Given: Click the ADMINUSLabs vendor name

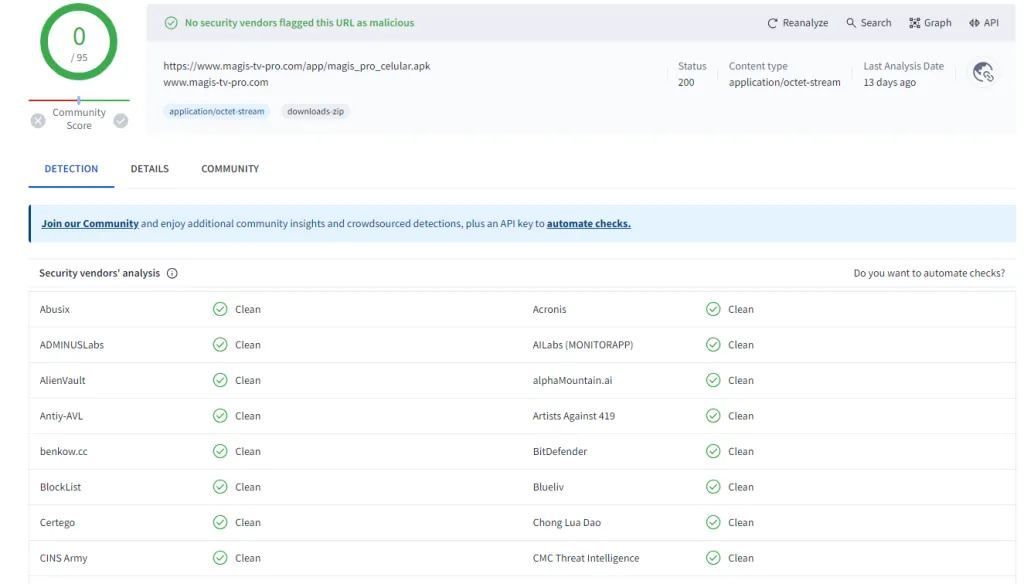Looking at the screenshot, I should (x=72, y=345).
